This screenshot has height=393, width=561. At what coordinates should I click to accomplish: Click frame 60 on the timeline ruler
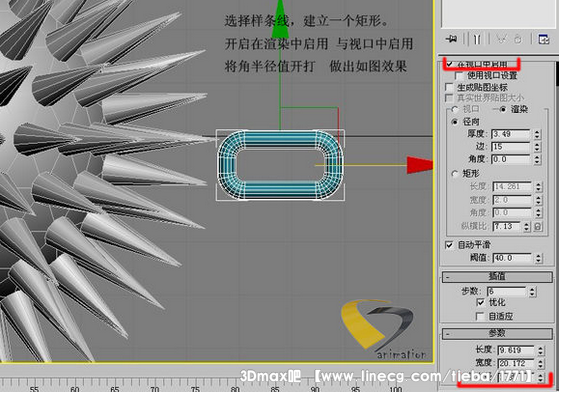pos(74,389)
